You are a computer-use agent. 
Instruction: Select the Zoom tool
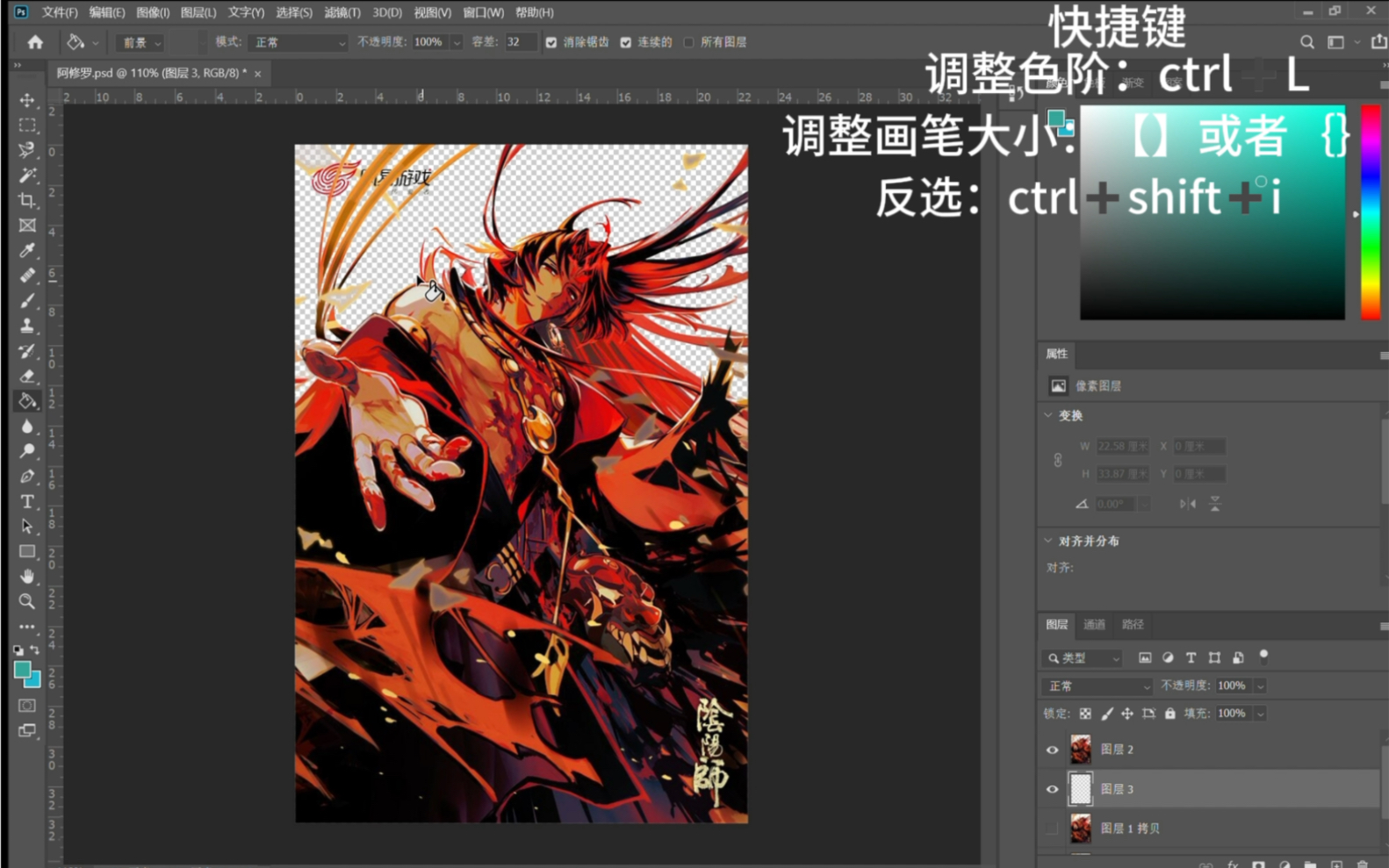pyautogui.click(x=27, y=601)
